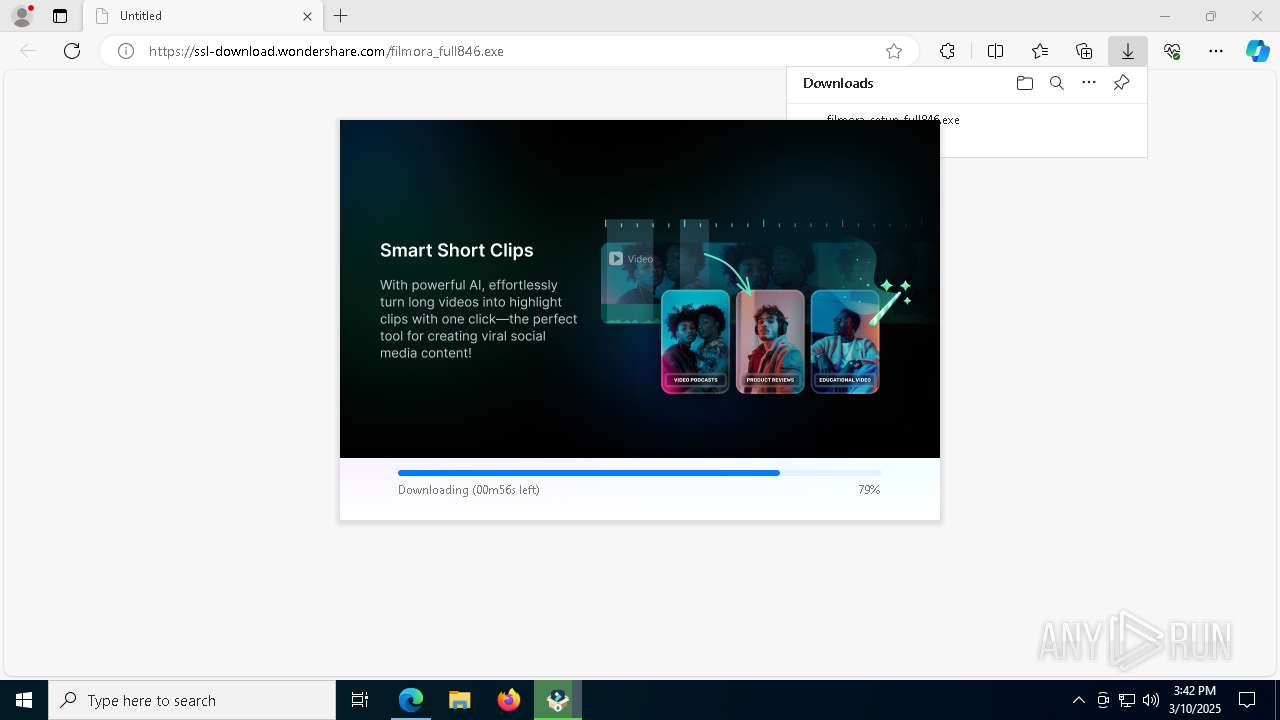Open the Edge profile avatar menu
Screen dimensions: 1280x720
click(x=21, y=16)
